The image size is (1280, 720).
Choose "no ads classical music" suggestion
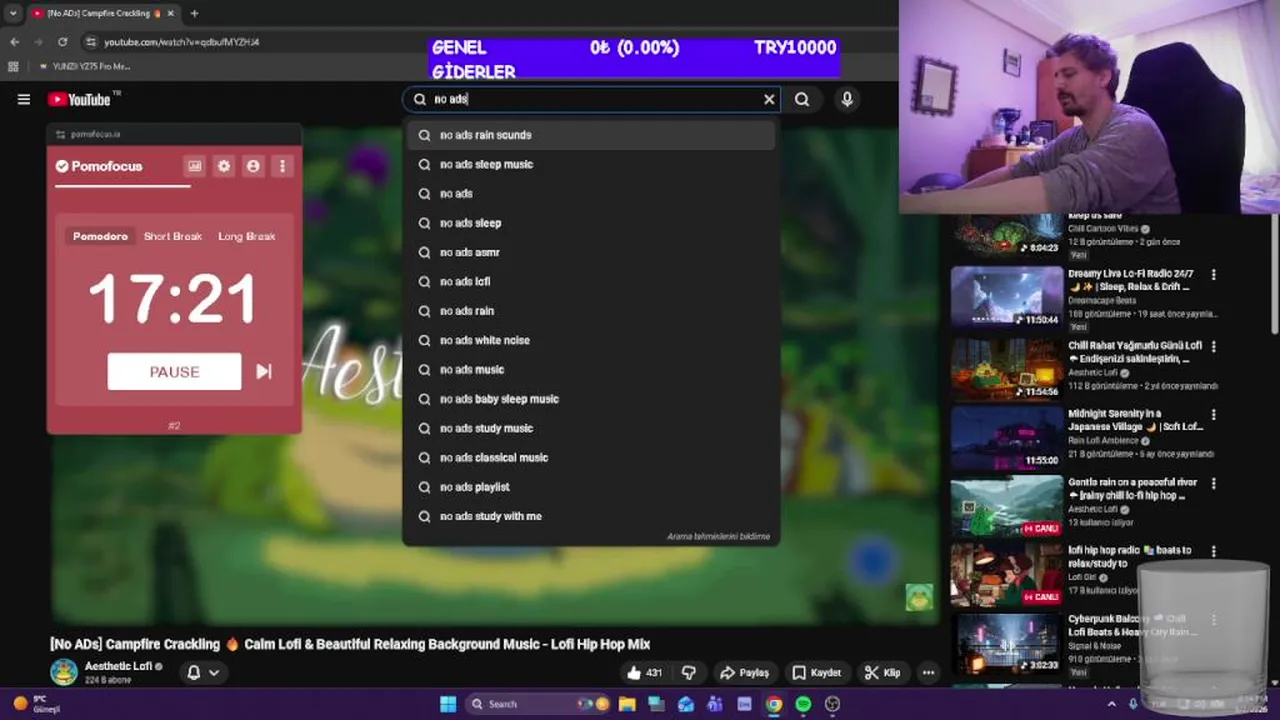[590, 457]
